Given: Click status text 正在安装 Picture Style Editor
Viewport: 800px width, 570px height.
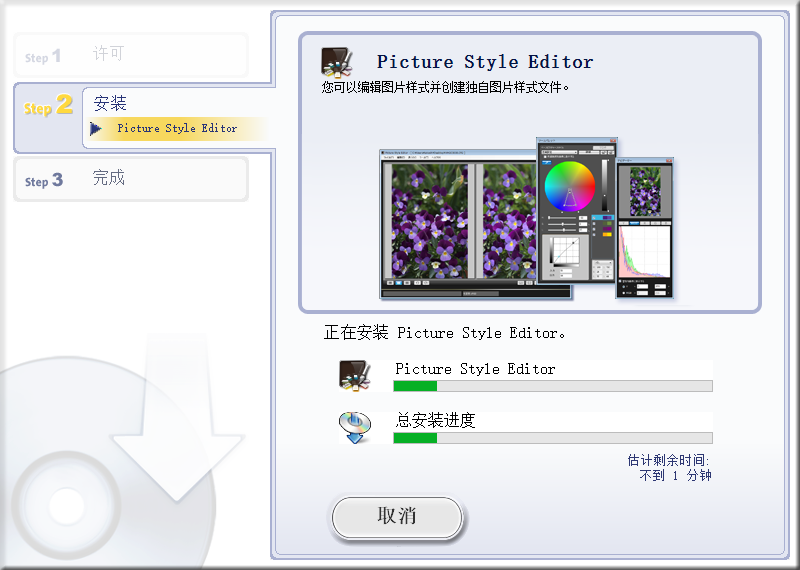Looking at the screenshot, I should point(444,333).
